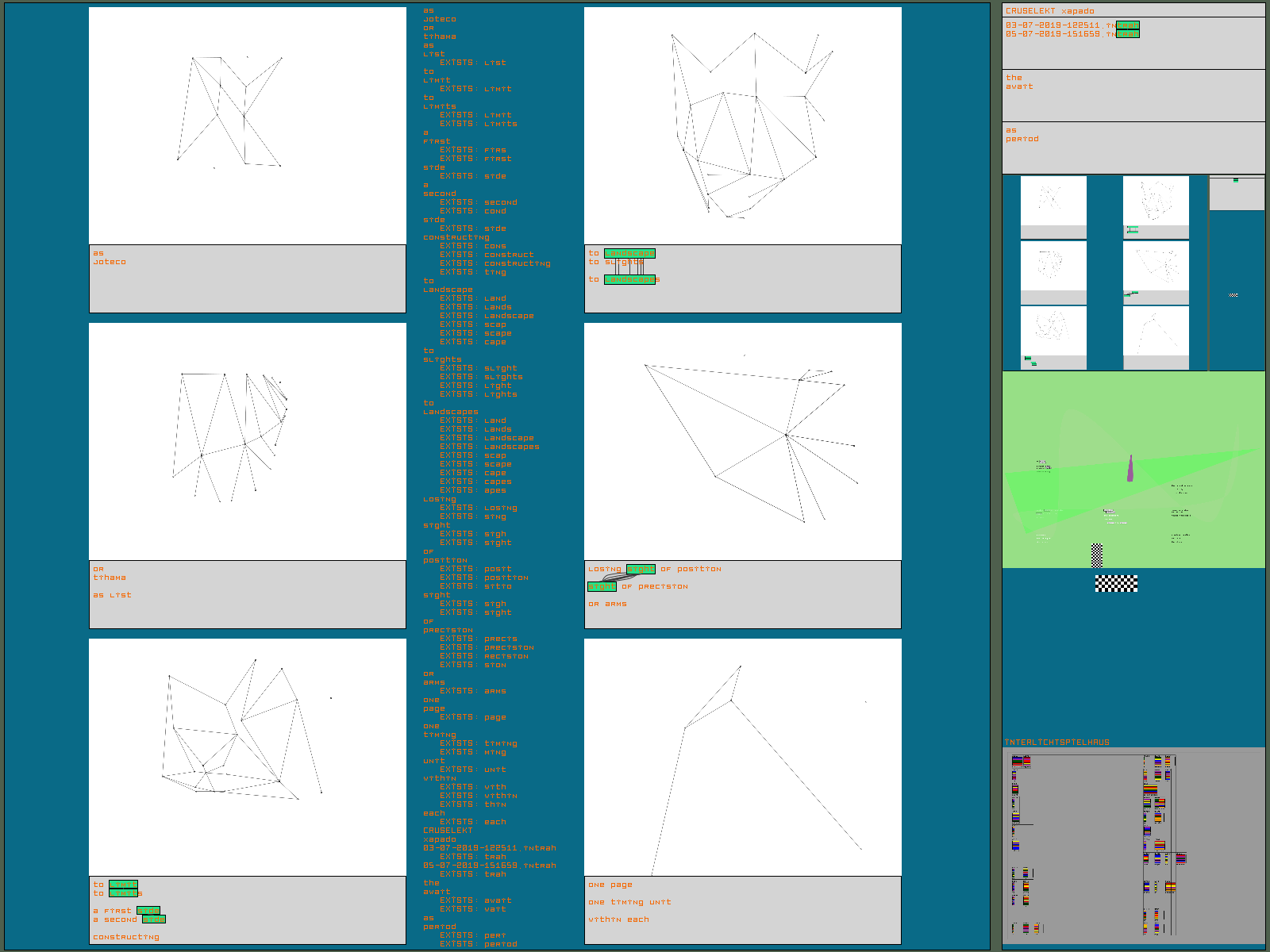1270x952 pixels.
Task: Click highlighted 'side' after 'a first'
Action: (x=148, y=911)
